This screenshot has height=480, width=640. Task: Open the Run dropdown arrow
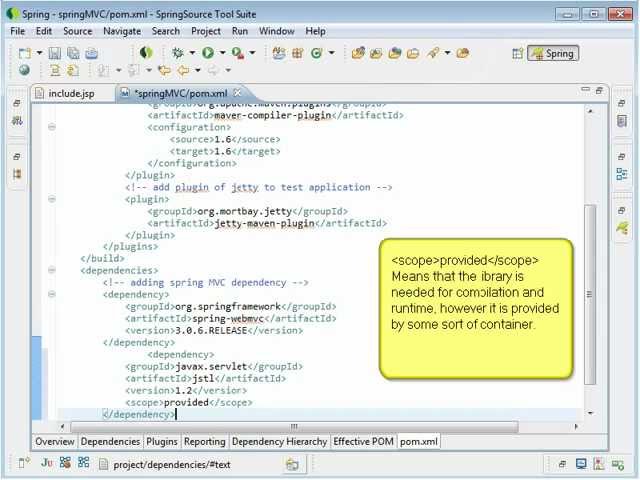[x=223, y=53]
